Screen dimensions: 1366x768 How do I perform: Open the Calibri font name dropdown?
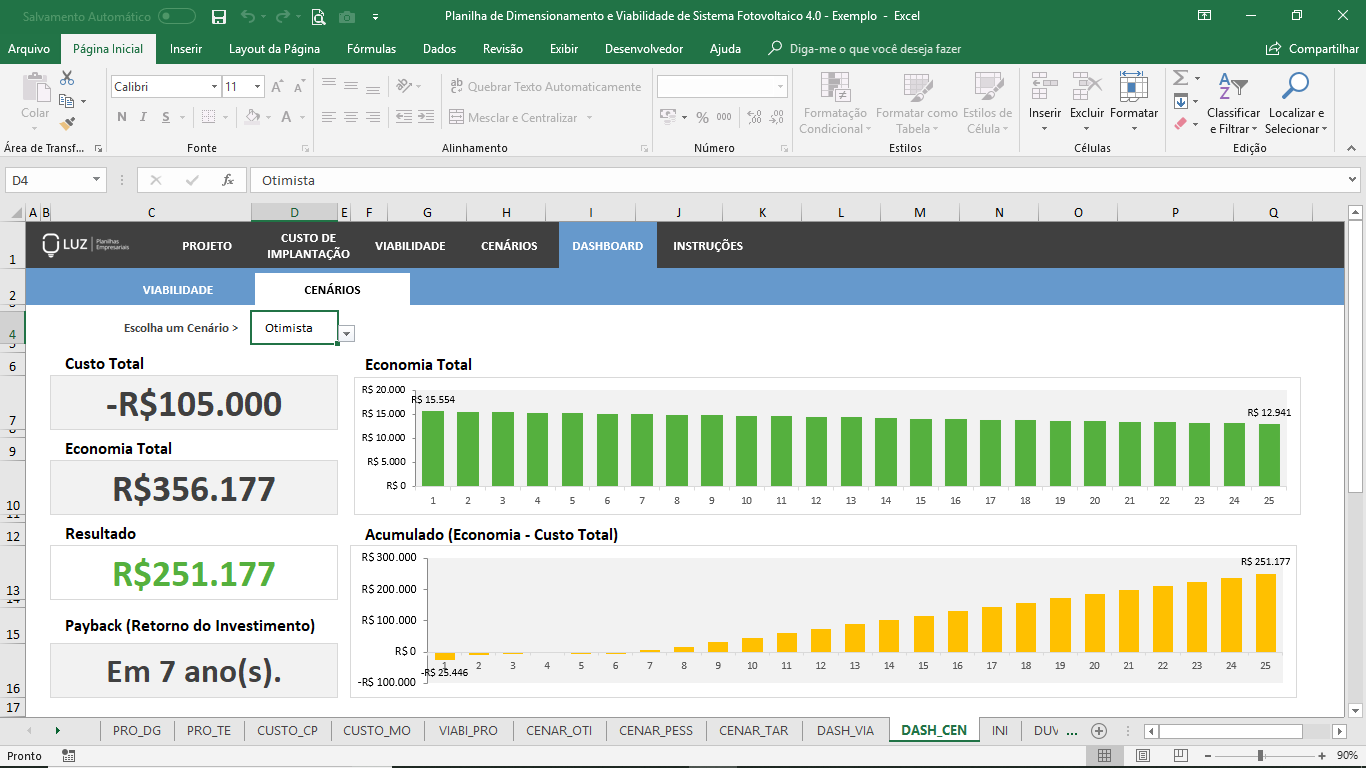click(x=214, y=87)
